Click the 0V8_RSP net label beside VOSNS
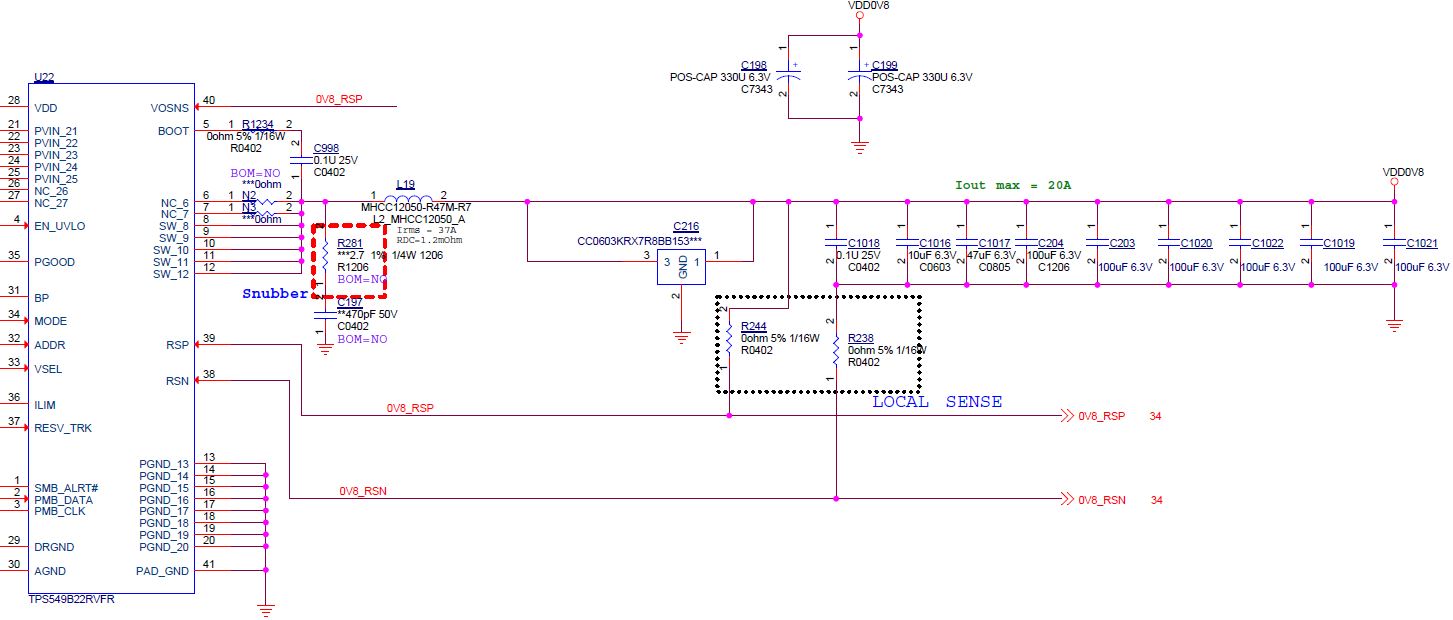1453x620 pixels. tap(339, 100)
